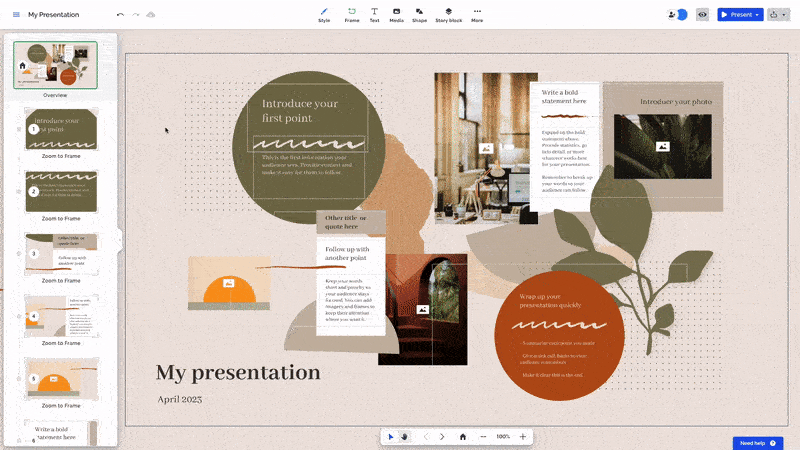Switch to the hand pan tool

point(404,437)
